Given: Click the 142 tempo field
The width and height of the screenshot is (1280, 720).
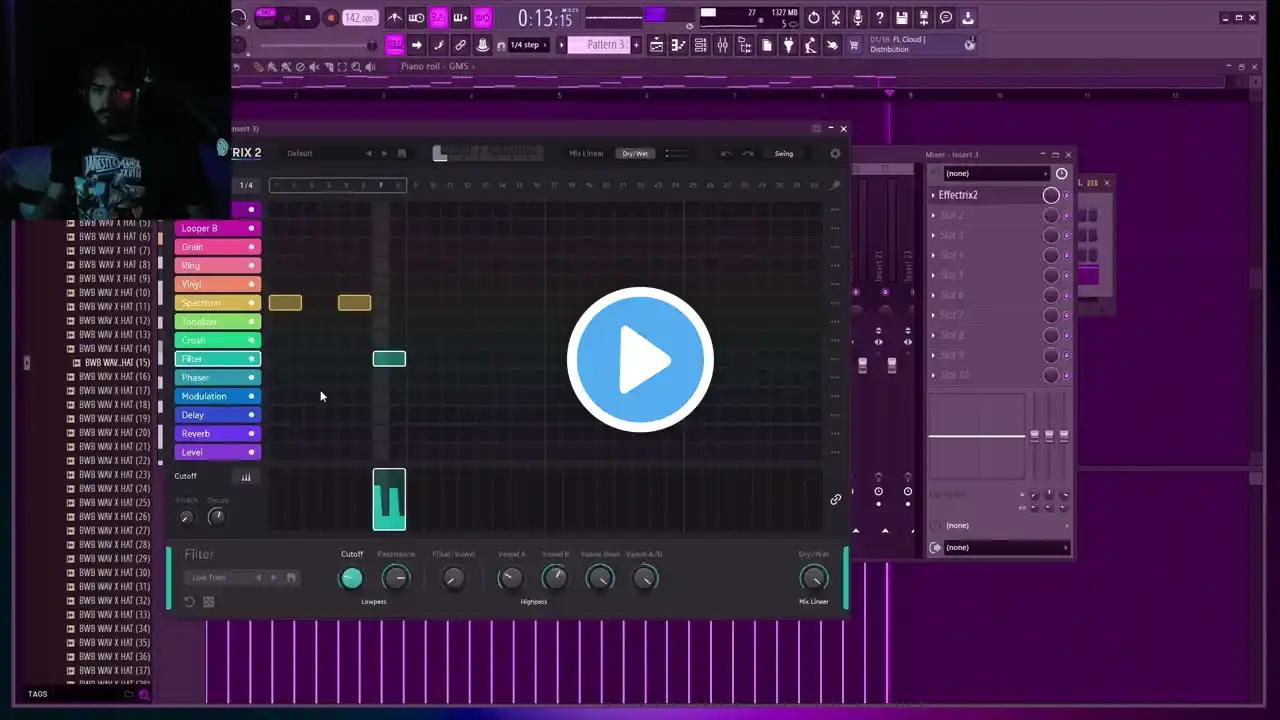Looking at the screenshot, I should (x=359, y=18).
